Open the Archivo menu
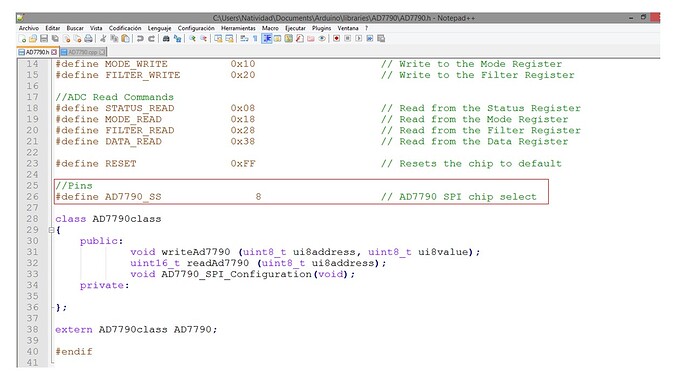690x388 pixels. [29, 28]
